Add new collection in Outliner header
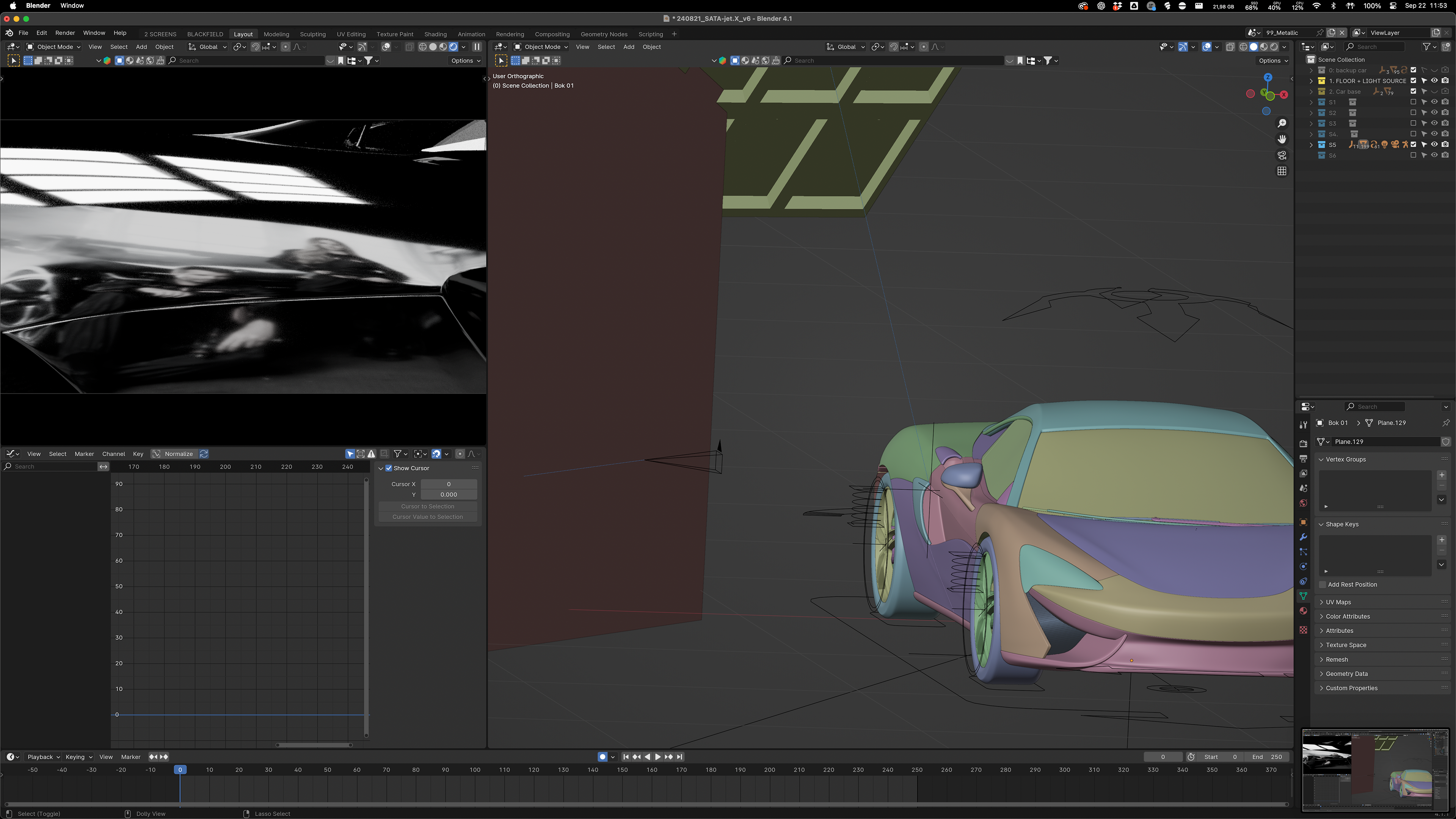Image resolution: width=1456 pixels, height=819 pixels. [x=1447, y=46]
